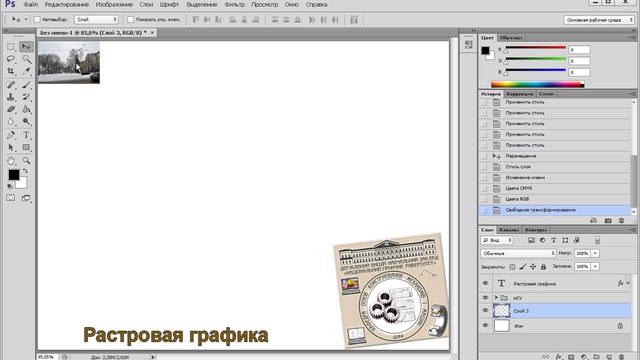Select the Path Selection tool
This screenshot has height=360, width=640.
(11, 147)
